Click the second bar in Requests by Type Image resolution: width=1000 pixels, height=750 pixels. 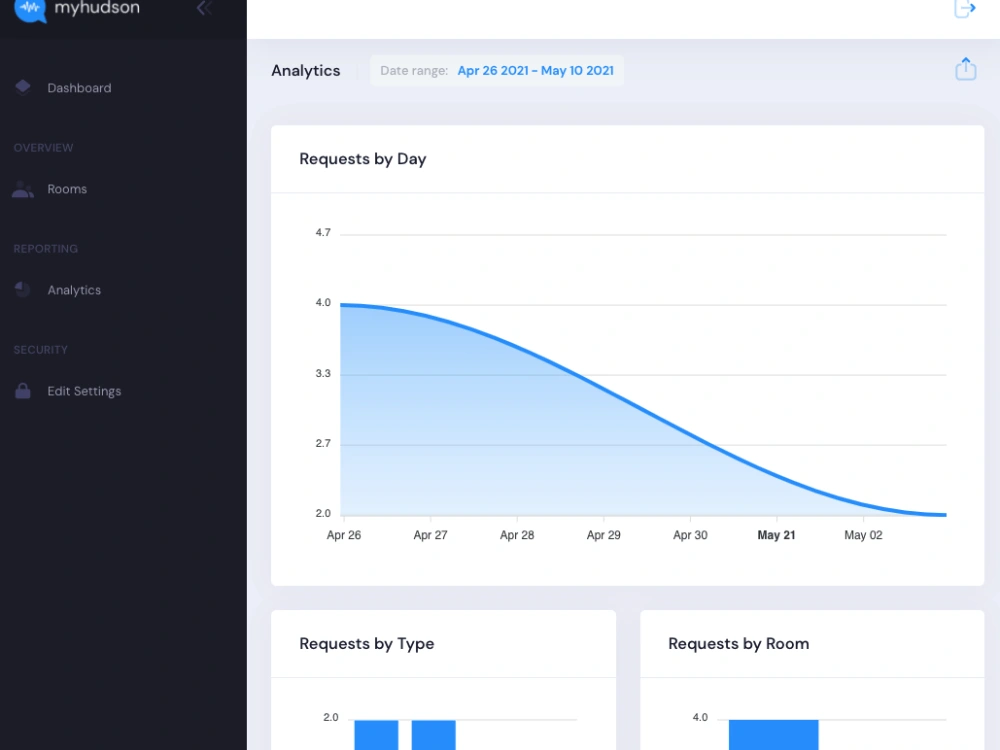tap(434, 735)
